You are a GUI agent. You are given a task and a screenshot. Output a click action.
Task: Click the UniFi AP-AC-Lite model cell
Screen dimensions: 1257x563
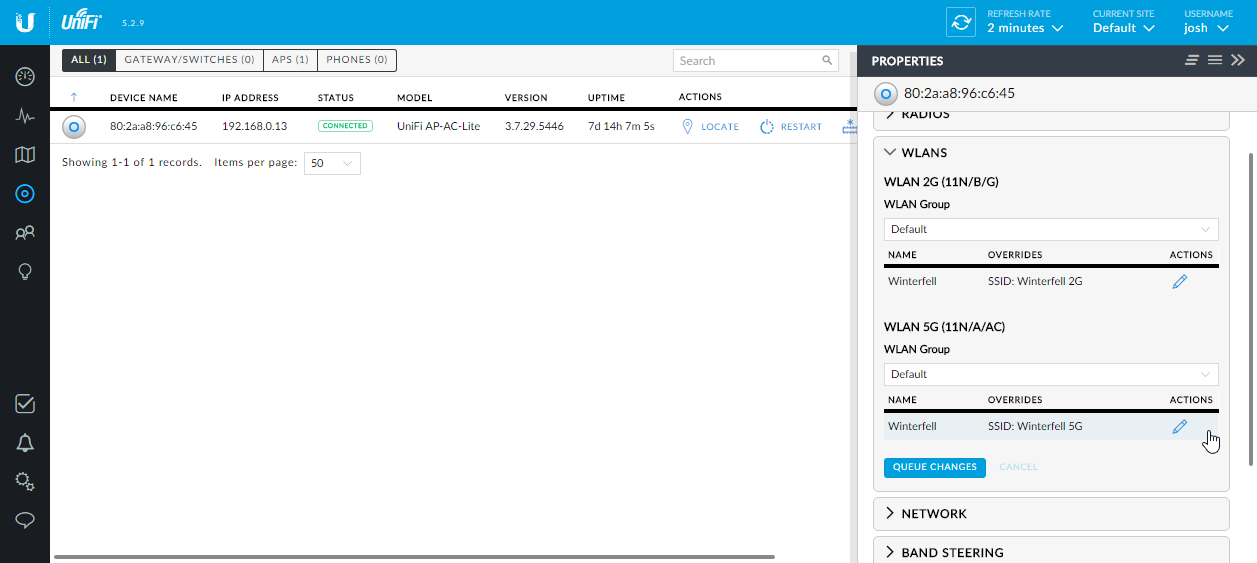439,127
